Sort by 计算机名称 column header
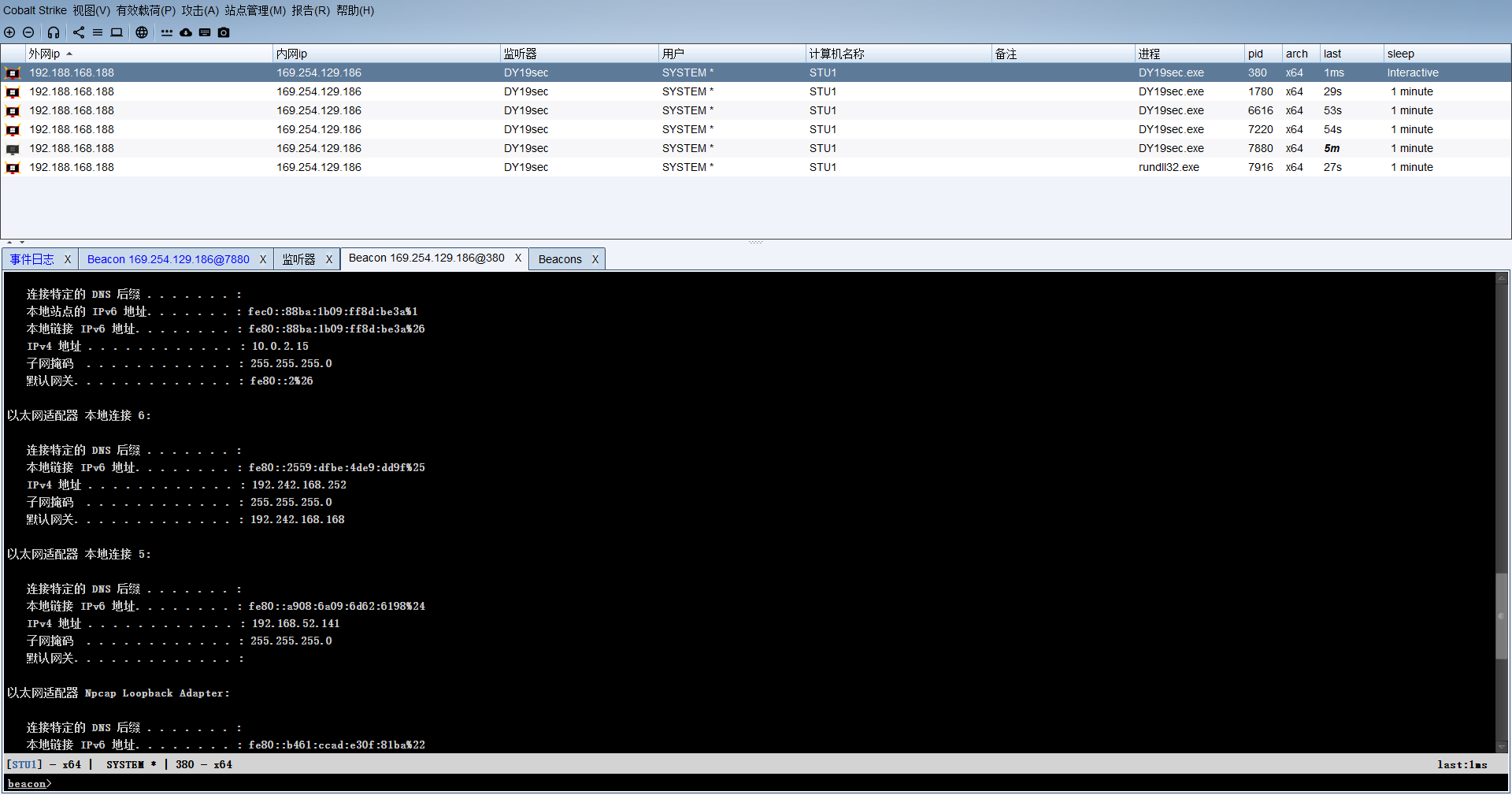This screenshot has width=1512, height=795. pos(899,54)
